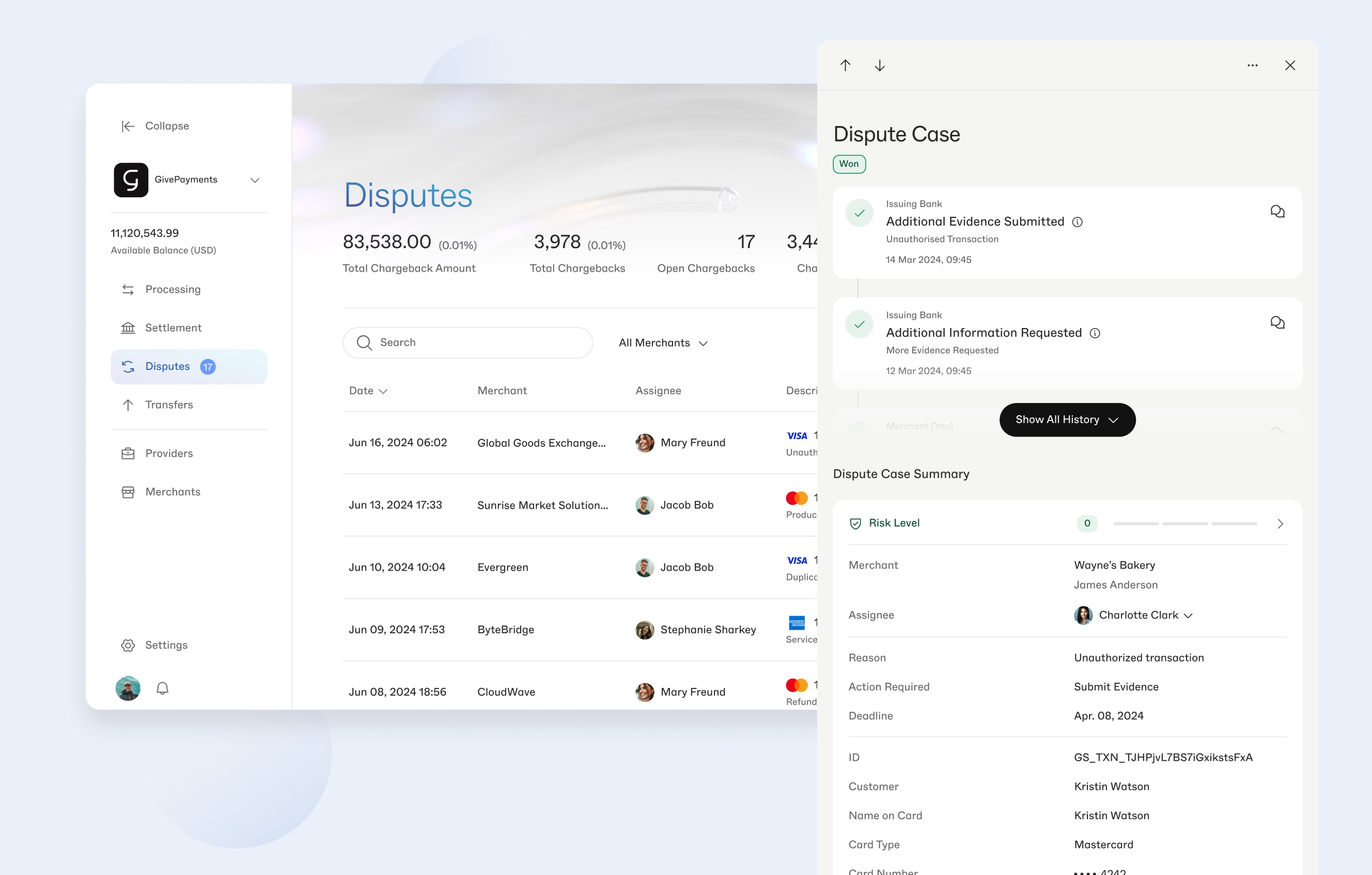Go to next dispute with down arrow
This screenshot has width=1372, height=875.
pos(880,66)
